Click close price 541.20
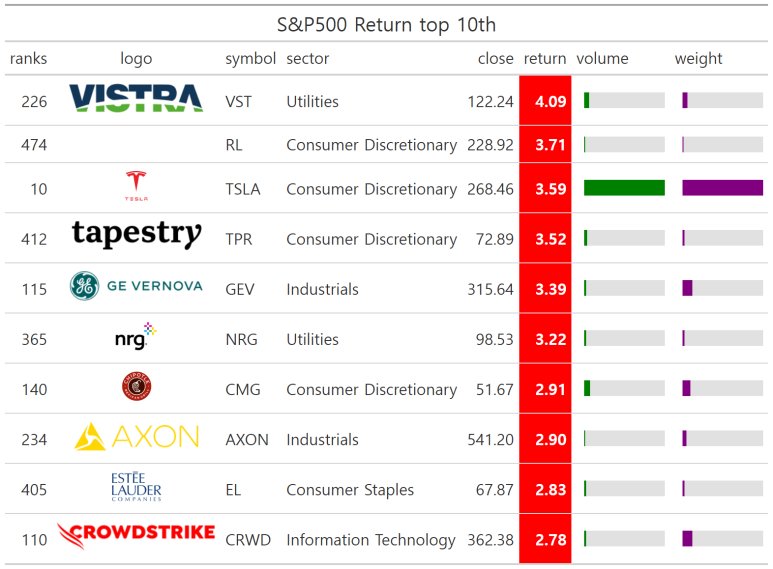The image size is (773, 569). coord(490,440)
